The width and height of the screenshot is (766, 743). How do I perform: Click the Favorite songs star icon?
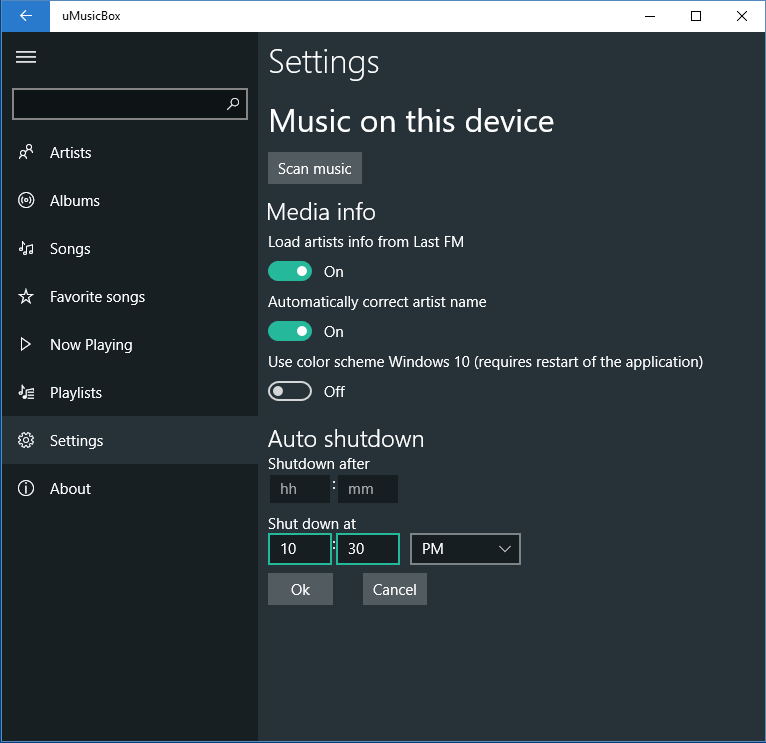(x=26, y=297)
